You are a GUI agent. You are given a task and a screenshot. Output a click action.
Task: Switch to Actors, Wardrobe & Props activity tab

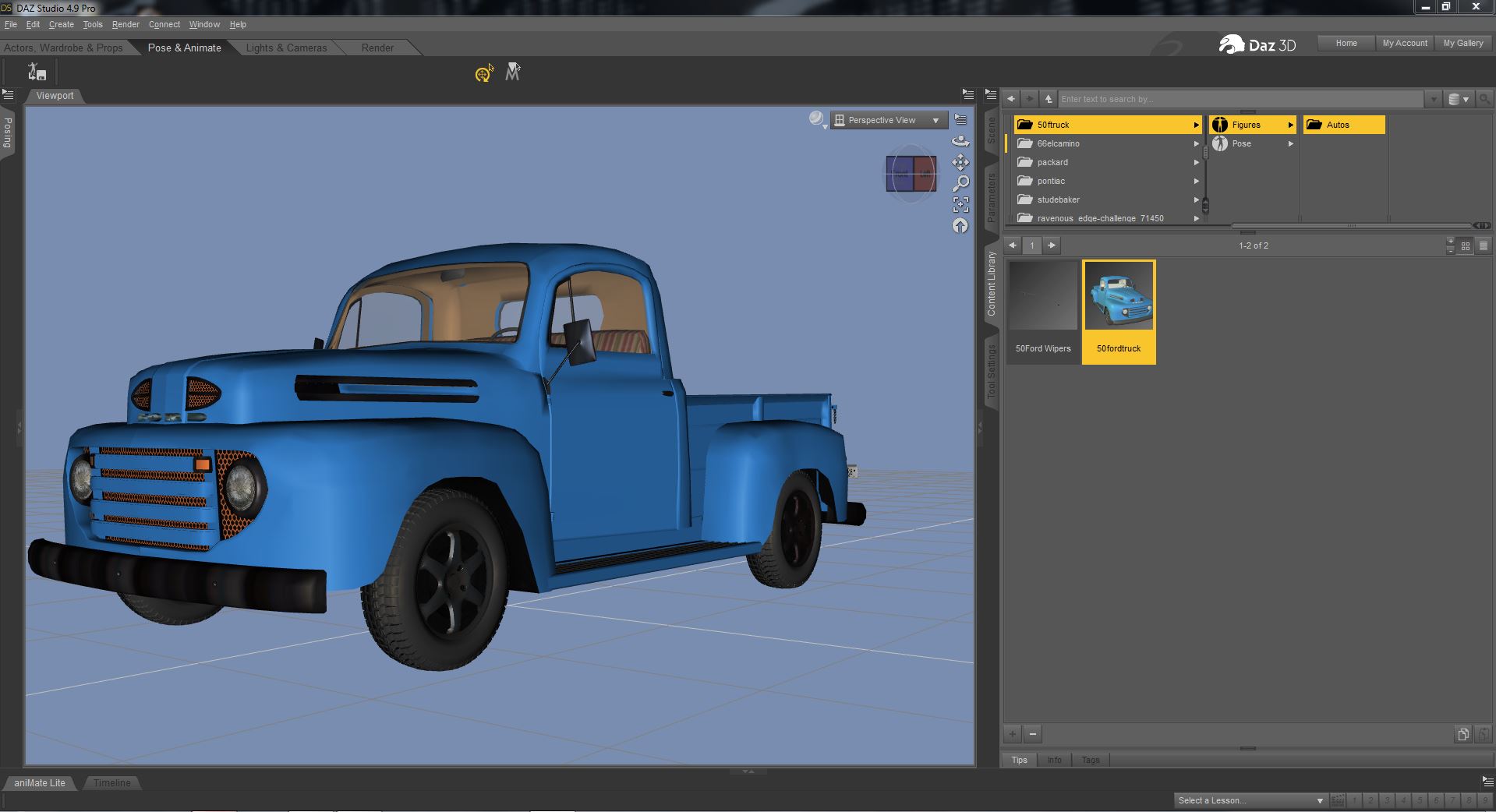(x=64, y=48)
